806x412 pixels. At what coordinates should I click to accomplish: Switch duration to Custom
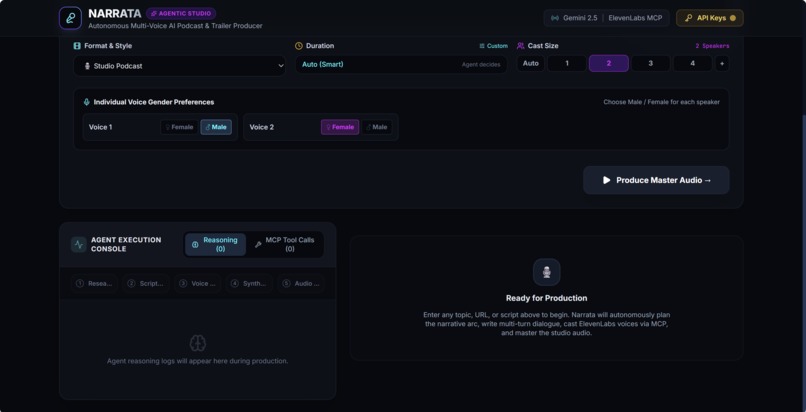[x=493, y=46]
